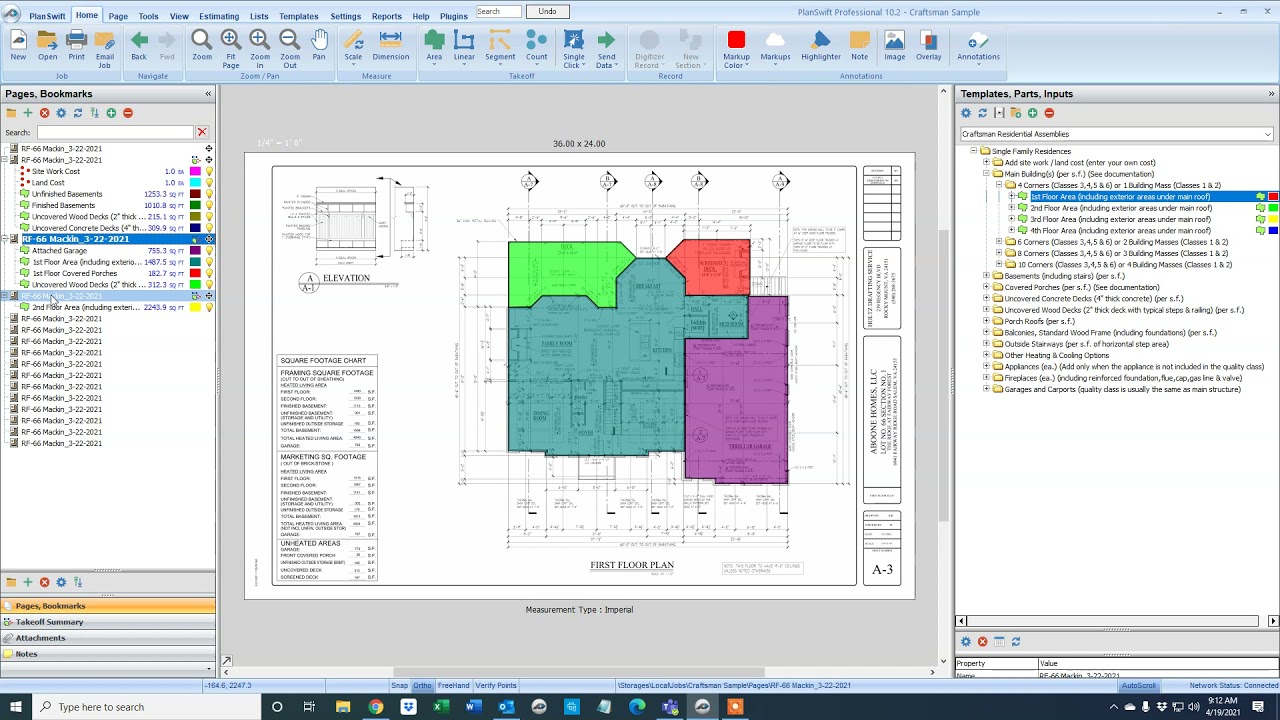This screenshot has height=720, width=1280.
Task: Expand Basements (including stairs) folder
Action: click(986, 276)
